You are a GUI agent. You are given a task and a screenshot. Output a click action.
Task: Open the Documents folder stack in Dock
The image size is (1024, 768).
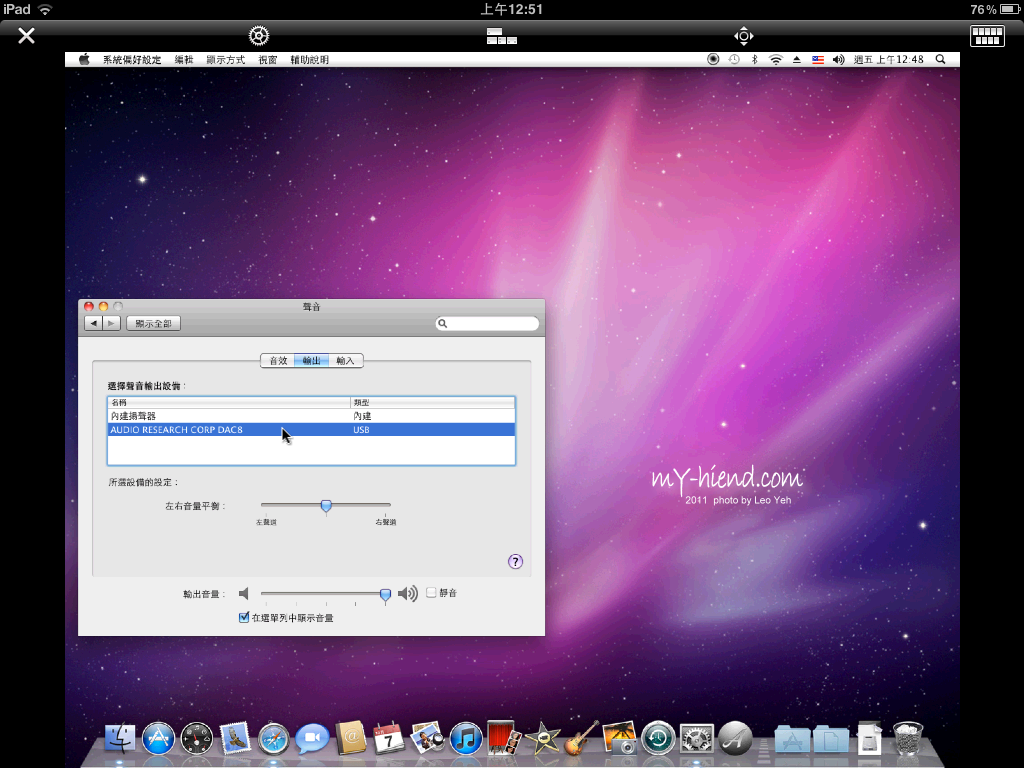tap(831, 739)
